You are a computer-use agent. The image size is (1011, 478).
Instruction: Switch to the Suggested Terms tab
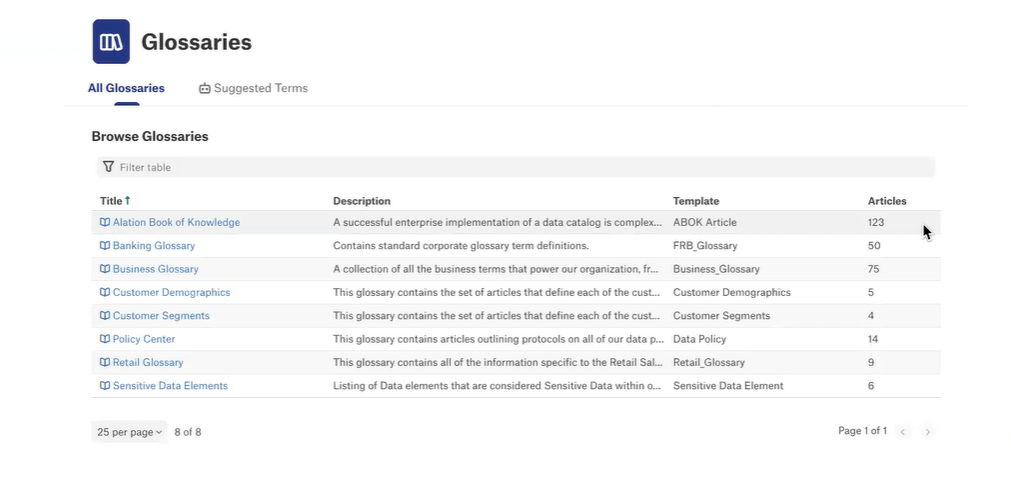tap(253, 88)
